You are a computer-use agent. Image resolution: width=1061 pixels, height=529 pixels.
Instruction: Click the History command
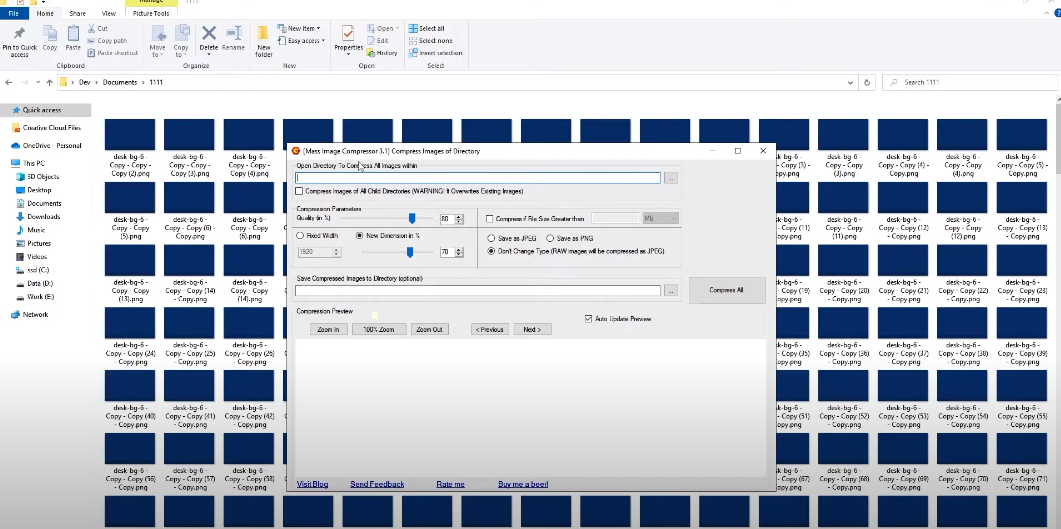coord(382,53)
